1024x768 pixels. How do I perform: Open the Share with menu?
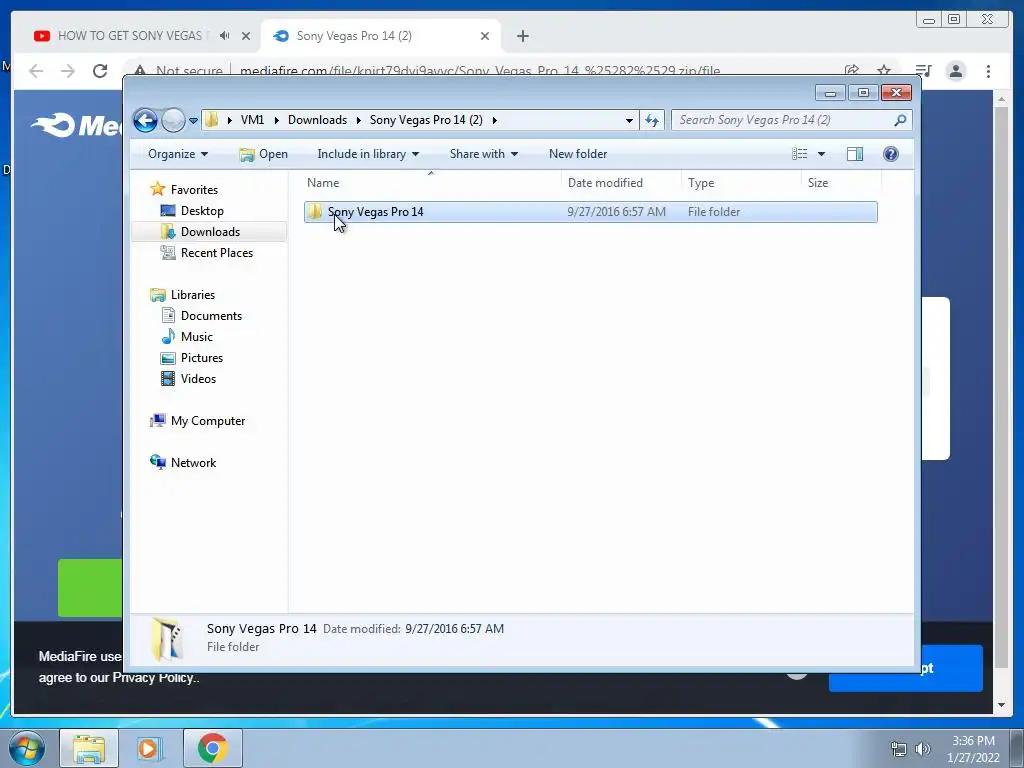(483, 154)
